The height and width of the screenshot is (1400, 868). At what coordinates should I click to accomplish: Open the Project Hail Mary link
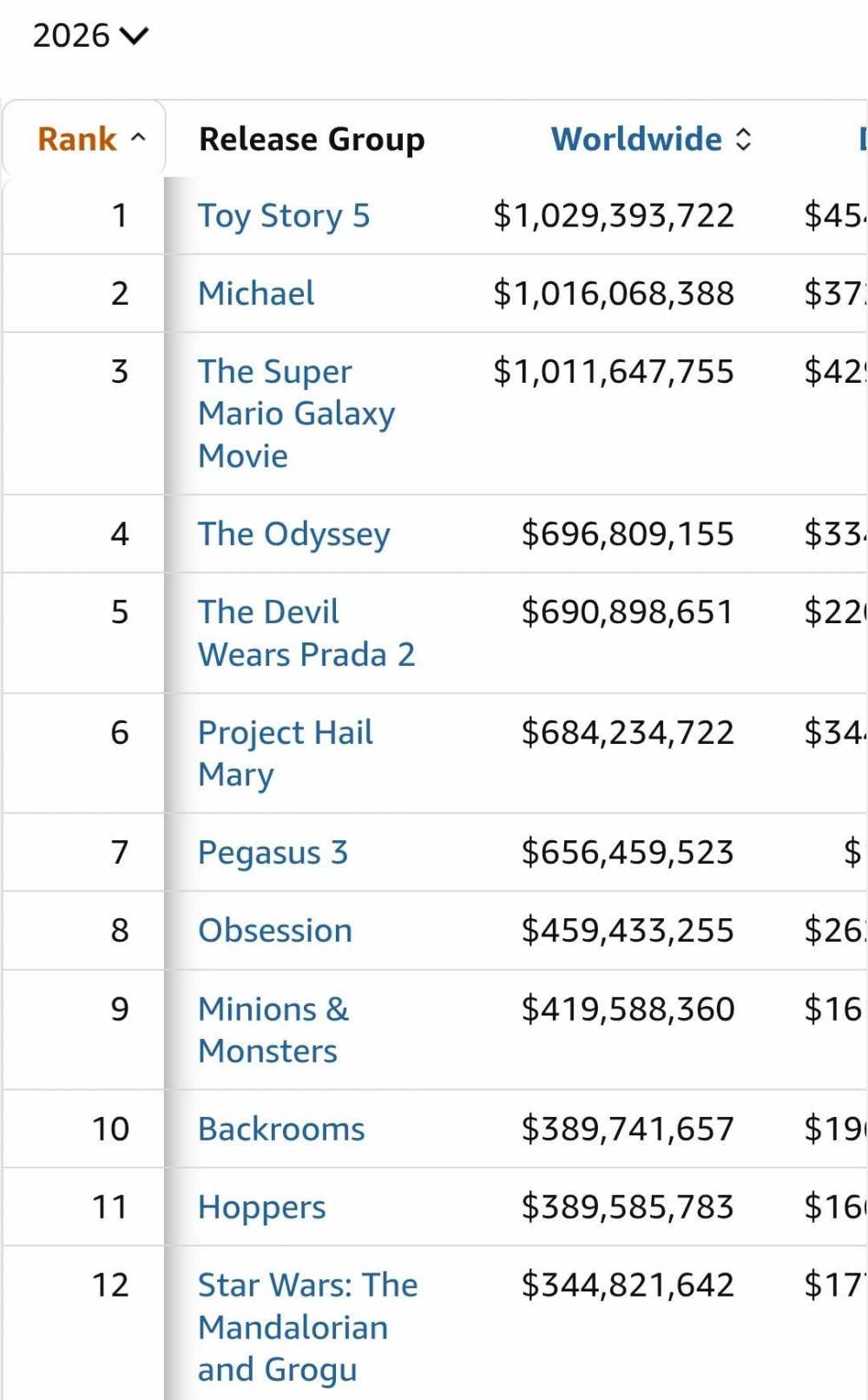point(285,753)
